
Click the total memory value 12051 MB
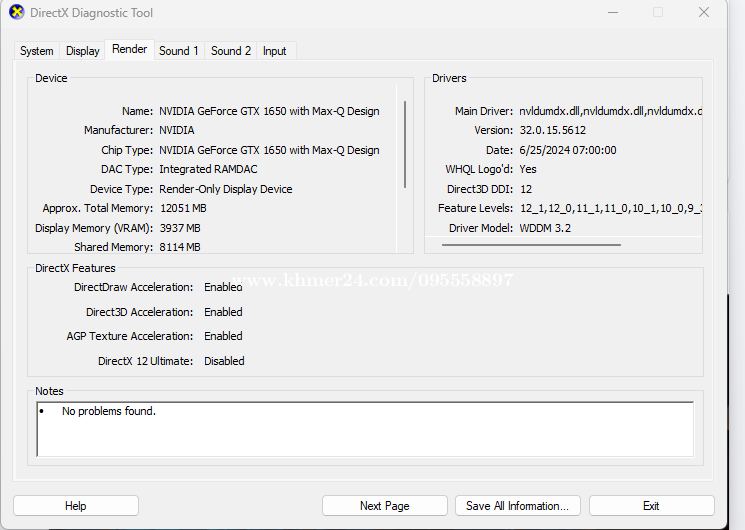(x=183, y=208)
